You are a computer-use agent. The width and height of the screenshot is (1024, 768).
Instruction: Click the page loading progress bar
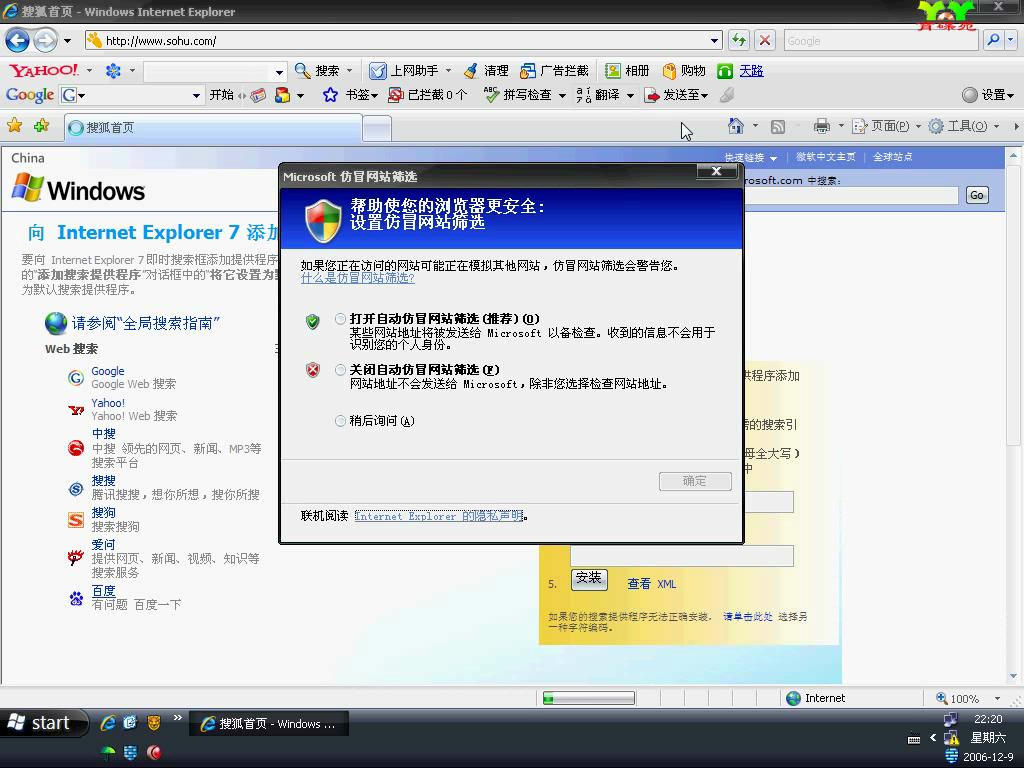tap(588, 698)
